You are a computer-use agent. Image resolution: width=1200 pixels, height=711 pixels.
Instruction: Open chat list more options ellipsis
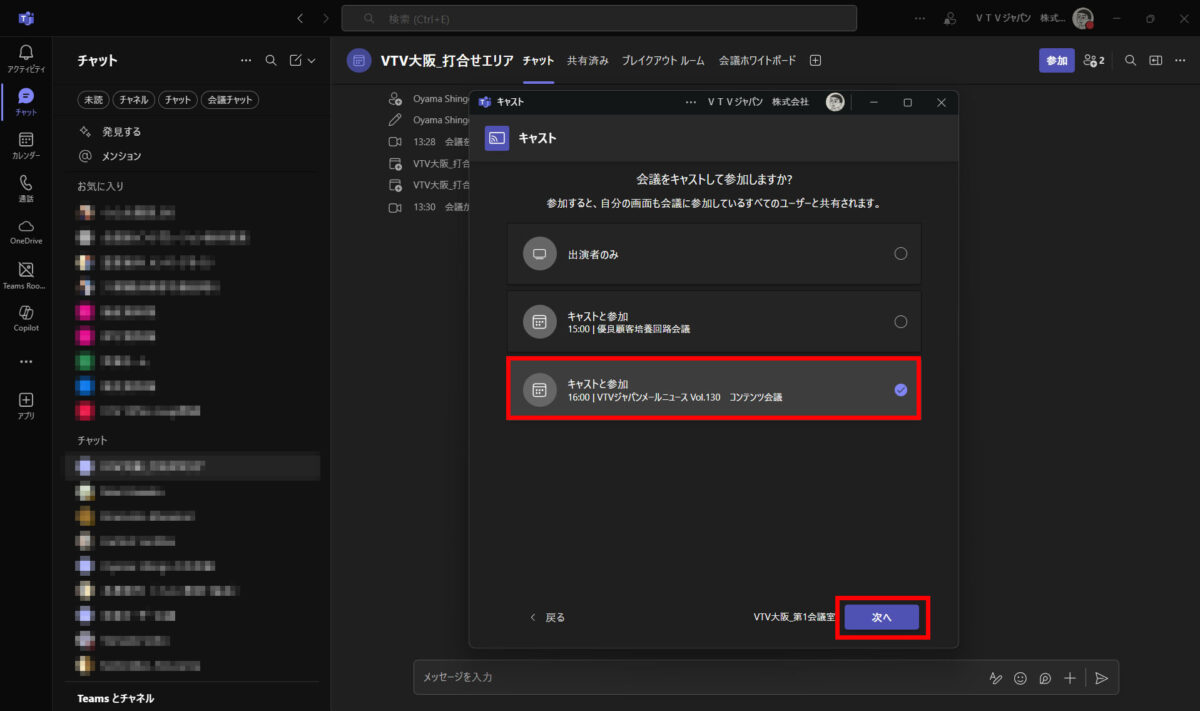coord(246,61)
